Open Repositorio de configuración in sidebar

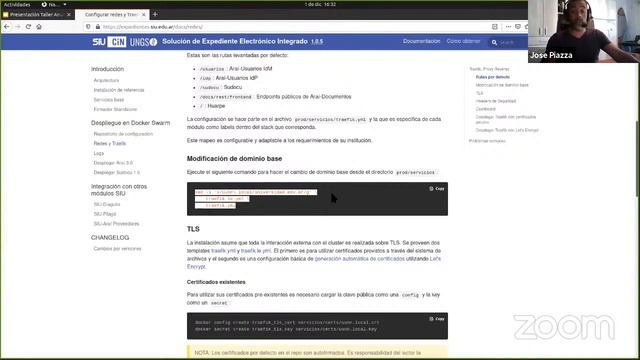[123, 134]
